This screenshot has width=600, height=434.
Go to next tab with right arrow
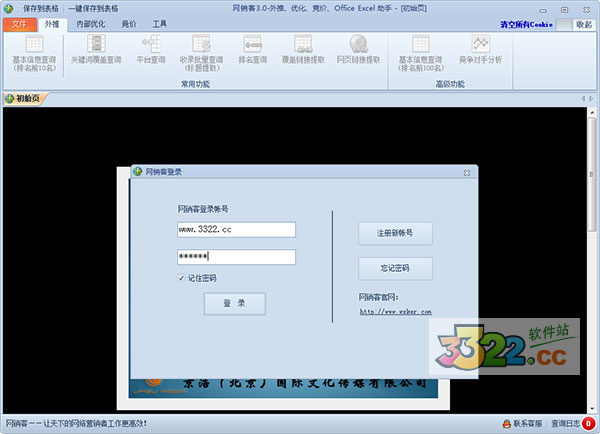(591, 99)
